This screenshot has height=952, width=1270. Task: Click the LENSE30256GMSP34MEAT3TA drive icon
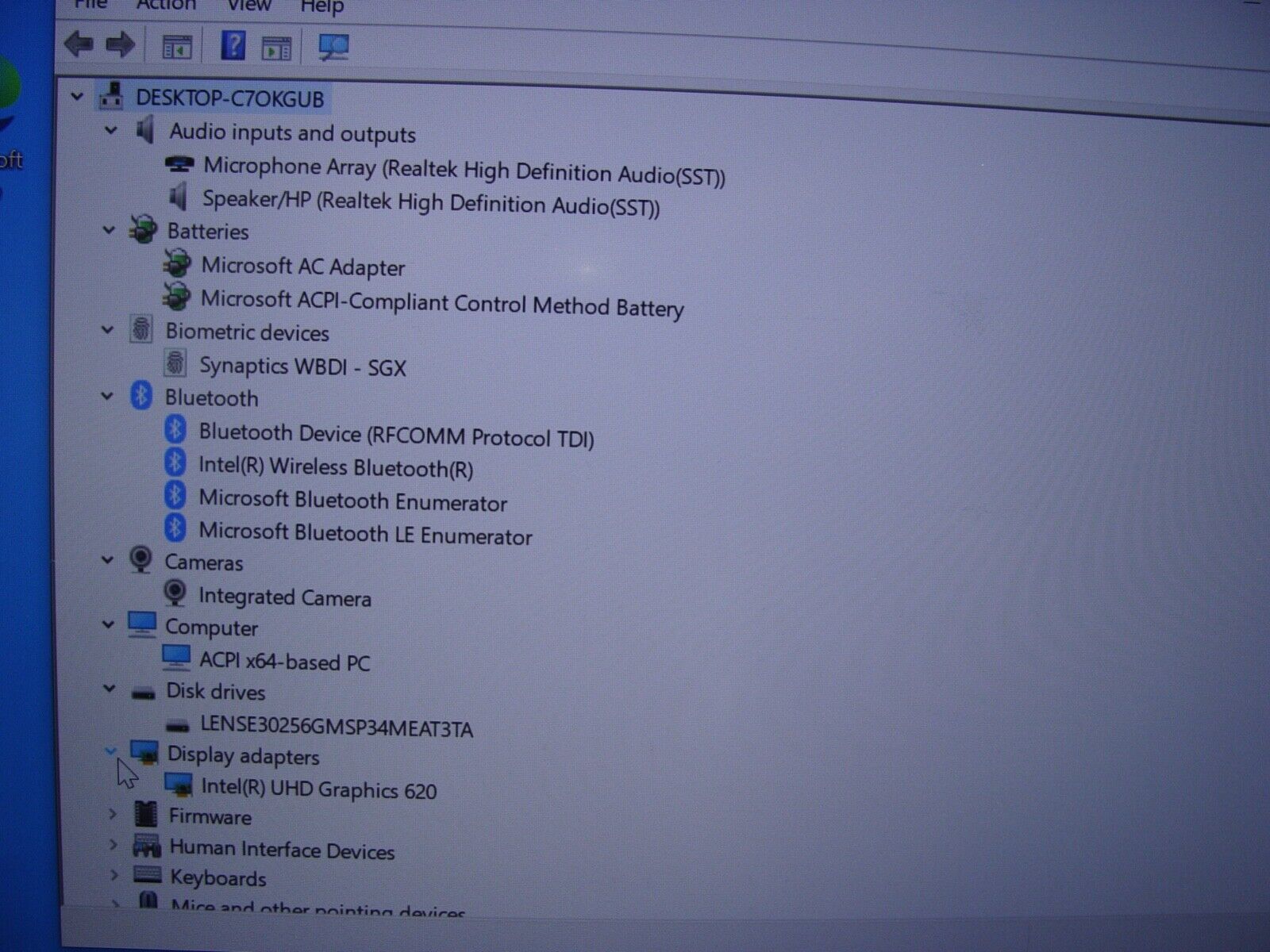pyautogui.click(x=179, y=725)
